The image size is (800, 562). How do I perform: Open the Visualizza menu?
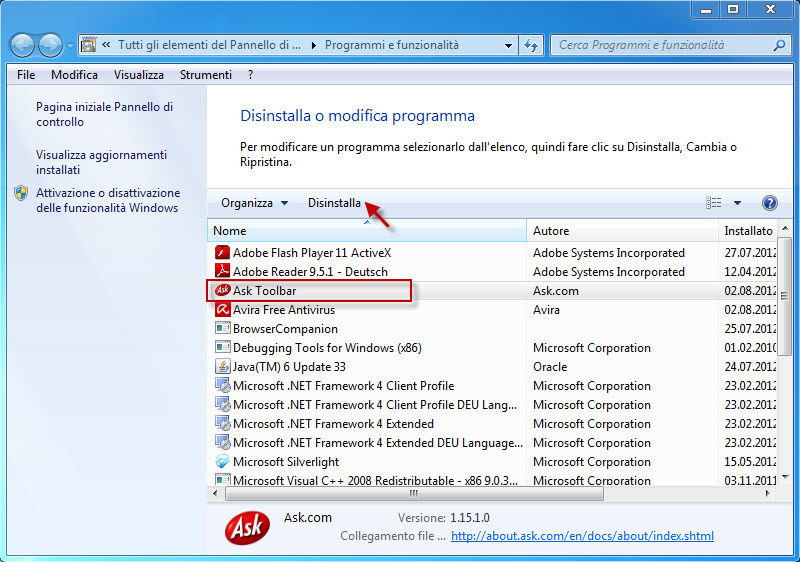click(x=139, y=75)
